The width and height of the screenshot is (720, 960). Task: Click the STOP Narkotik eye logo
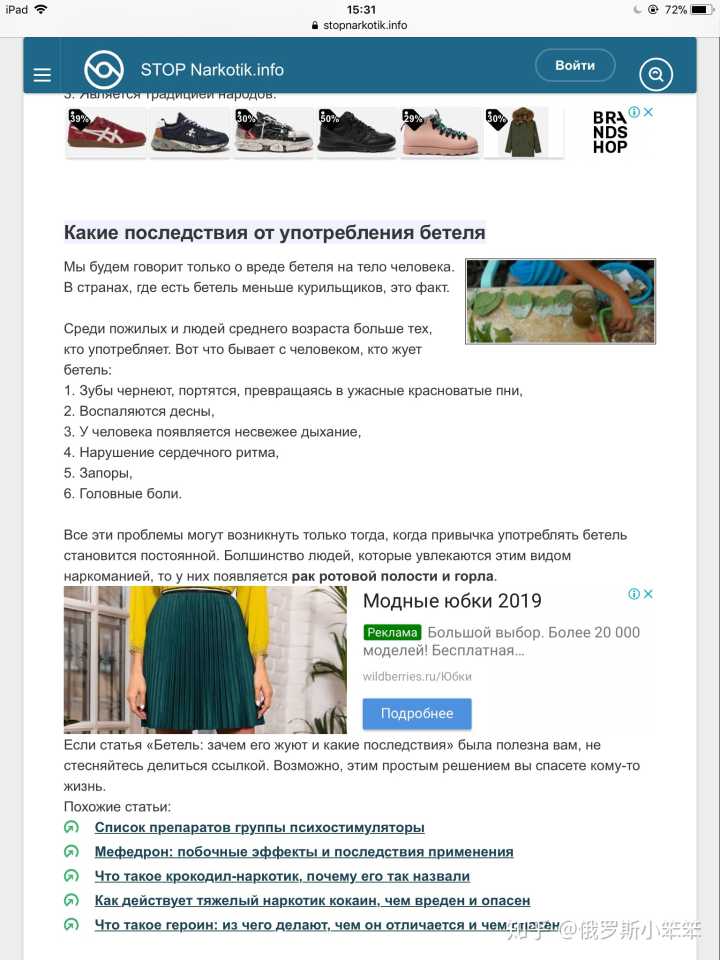pyautogui.click(x=103, y=70)
